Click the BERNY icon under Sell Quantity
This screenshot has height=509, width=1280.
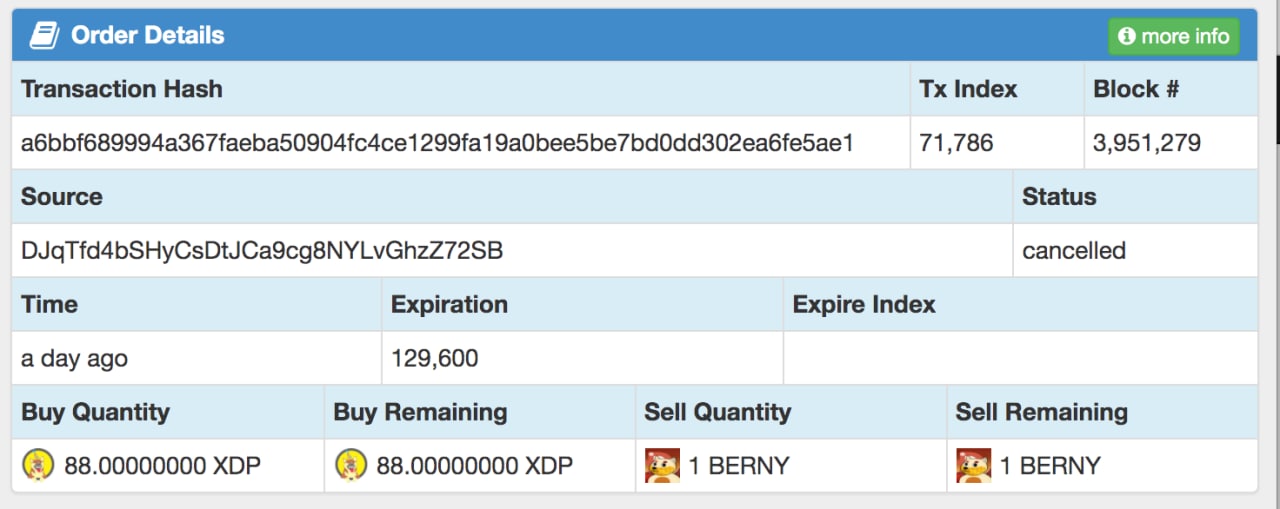(663, 465)
